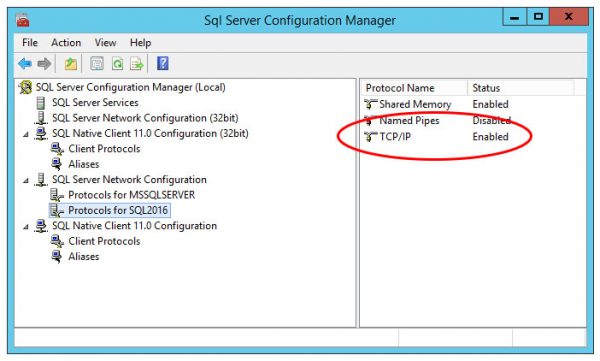Click the Disabled status of Named Pipes
The width and height of the screenshot is (600, 361).
point(491,121)
